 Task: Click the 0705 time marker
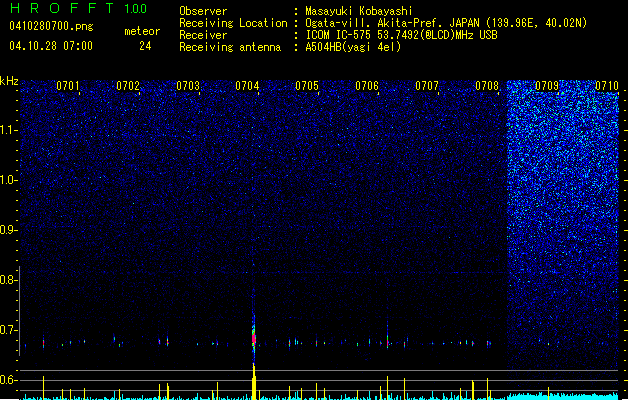(x=307, y=86)
